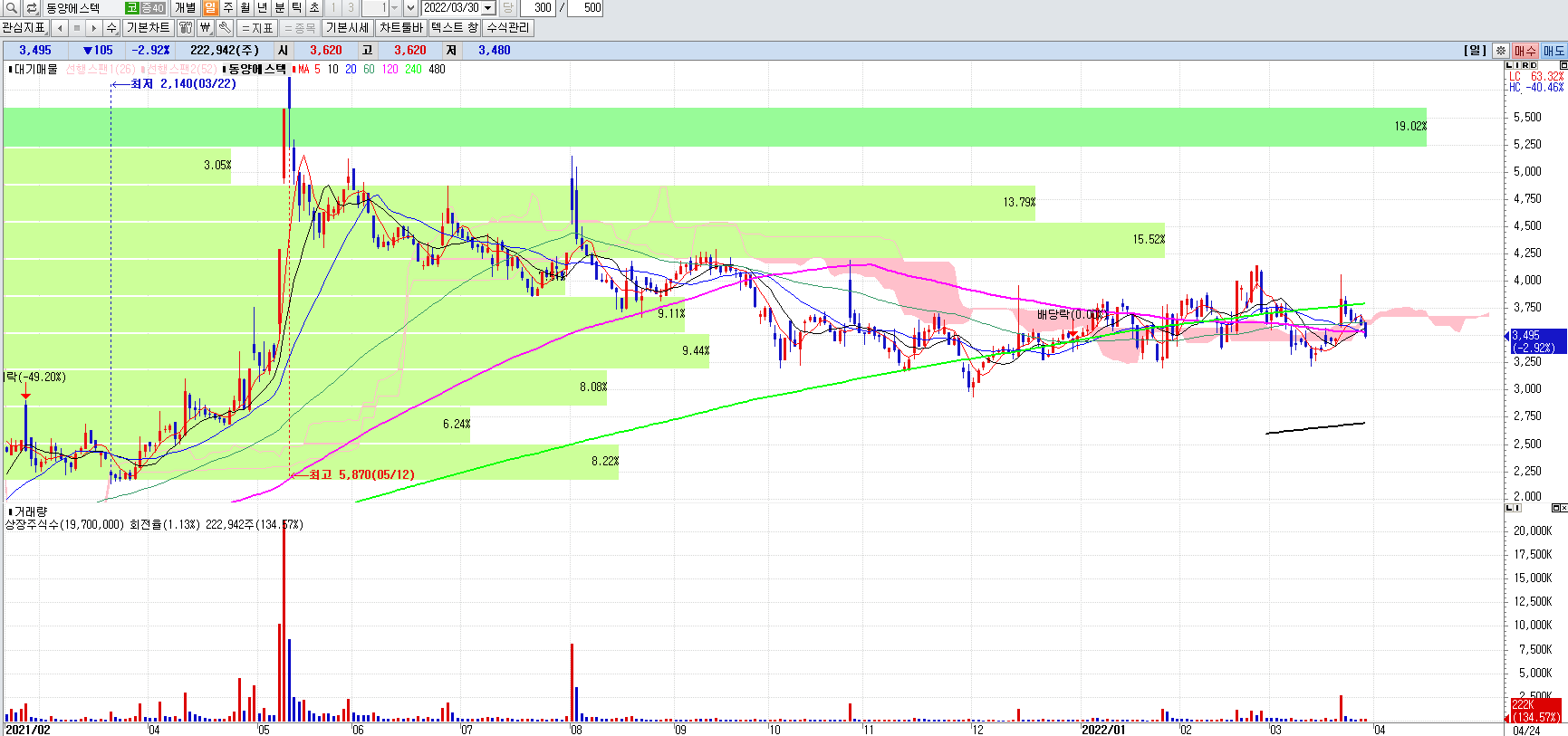Click the MA 120 legend in magenta

coord(390,69)
